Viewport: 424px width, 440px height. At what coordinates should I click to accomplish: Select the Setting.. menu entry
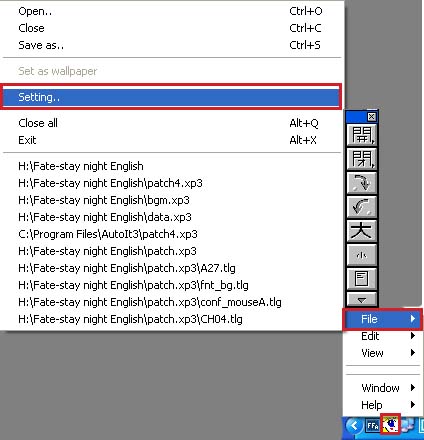click(x=172, y=97)
